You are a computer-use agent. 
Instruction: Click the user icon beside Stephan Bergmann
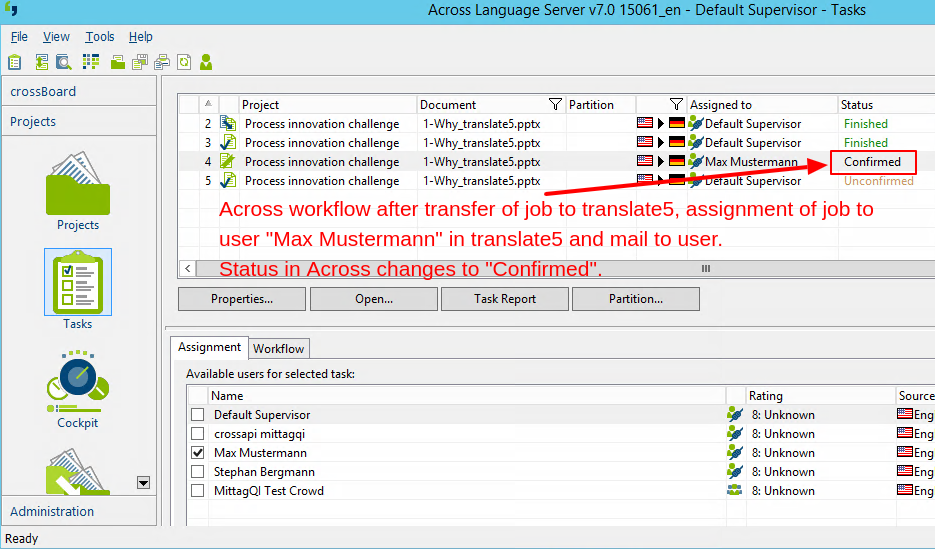pos(735,472)
